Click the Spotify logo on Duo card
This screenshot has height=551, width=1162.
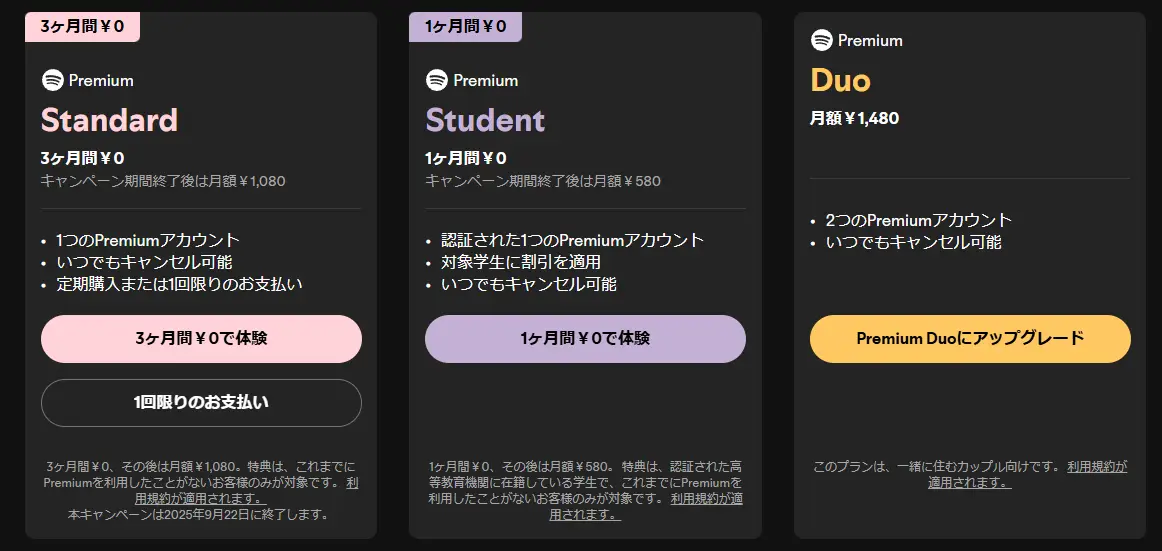(822, 40)
